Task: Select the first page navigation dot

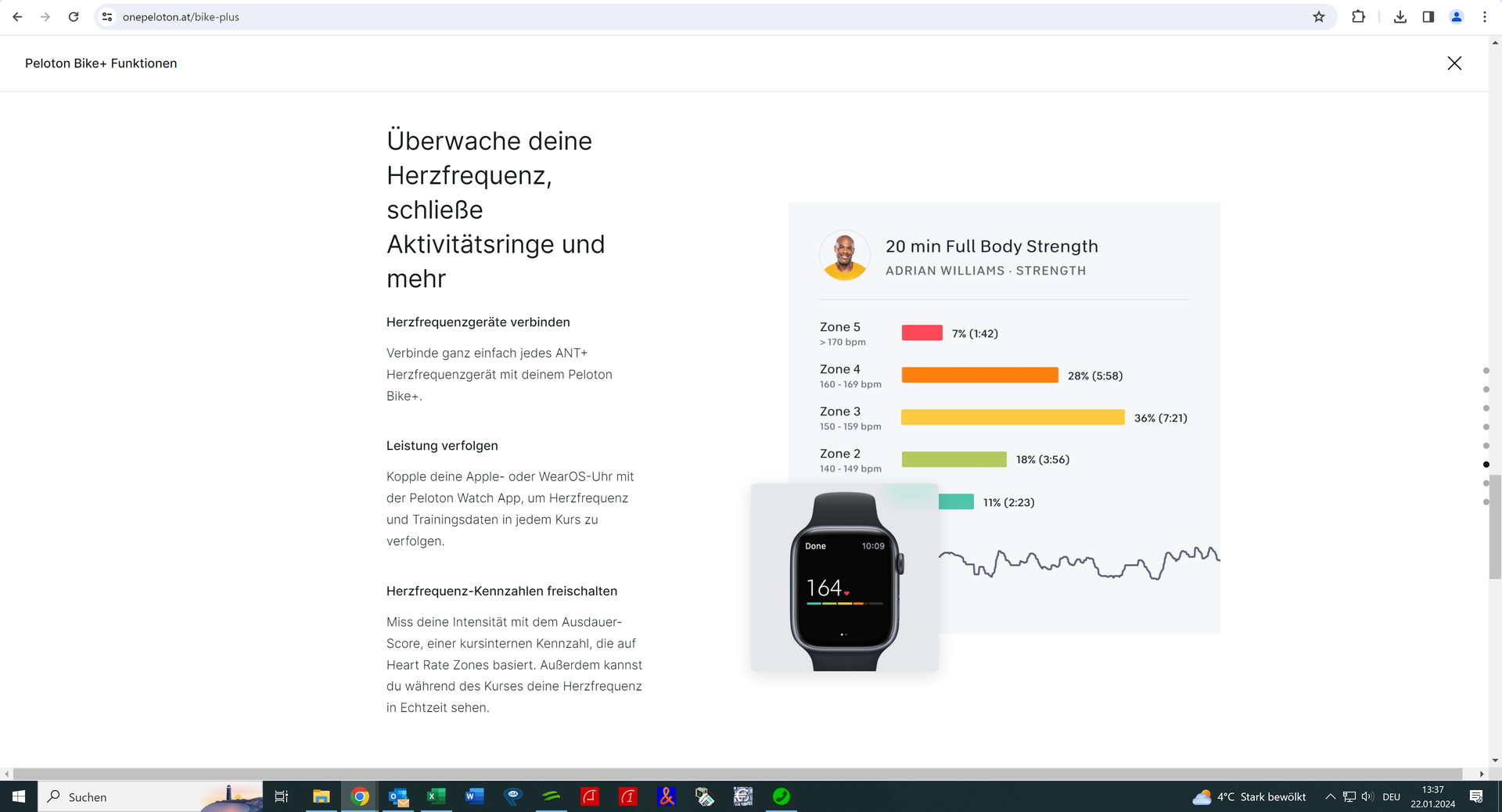Action: click(x=1486, y=371)
